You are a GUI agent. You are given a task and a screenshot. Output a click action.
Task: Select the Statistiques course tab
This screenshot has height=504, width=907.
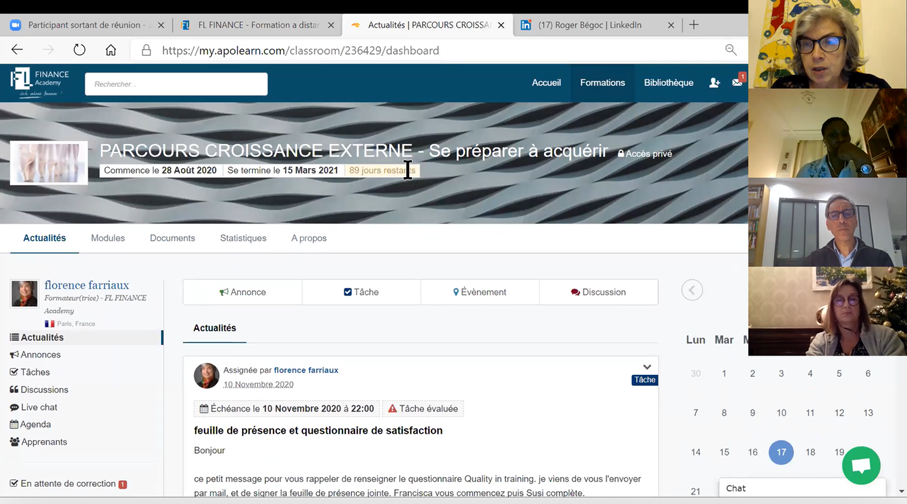pos(243,238)
